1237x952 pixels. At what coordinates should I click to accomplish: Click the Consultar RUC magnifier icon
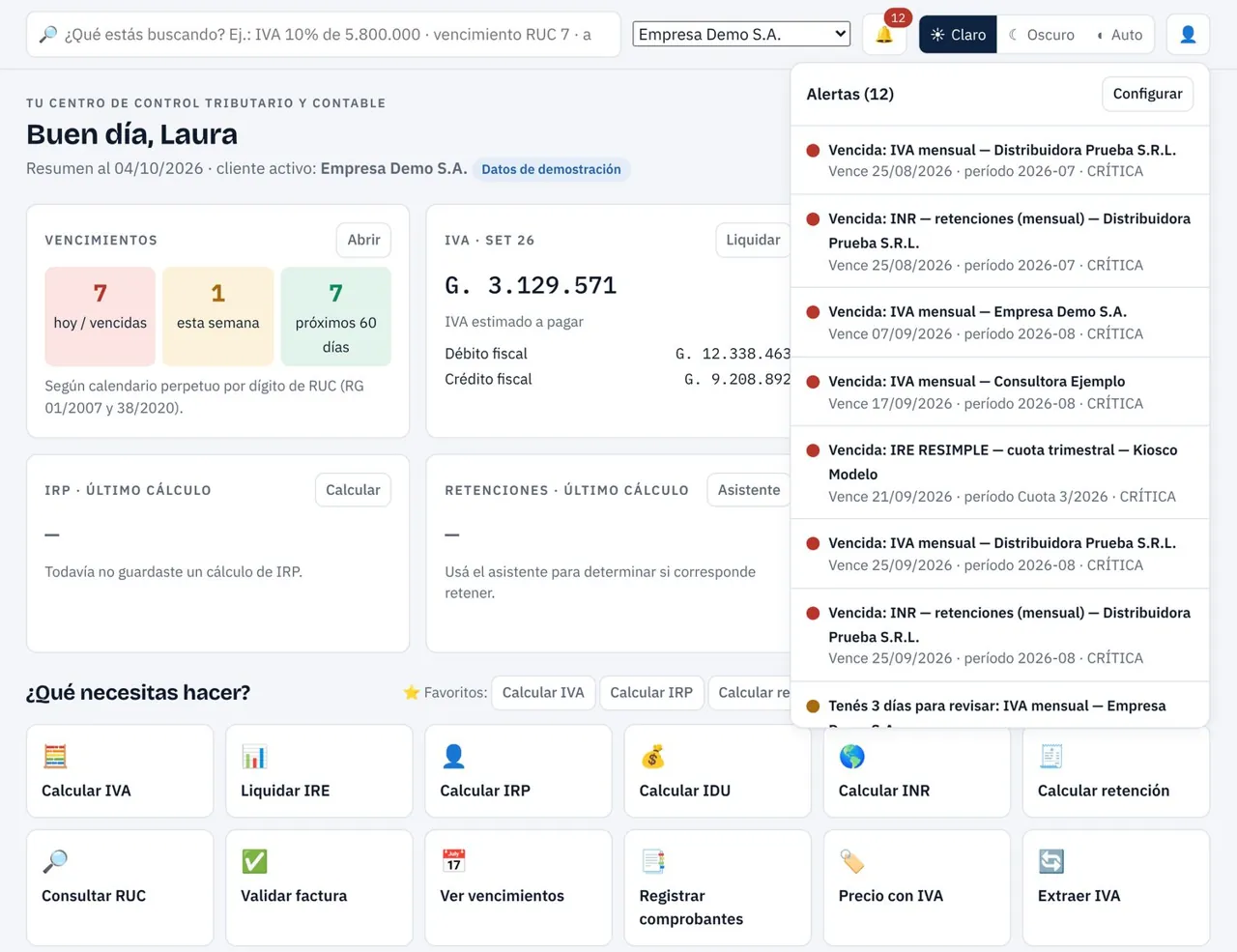coord(55,861)
